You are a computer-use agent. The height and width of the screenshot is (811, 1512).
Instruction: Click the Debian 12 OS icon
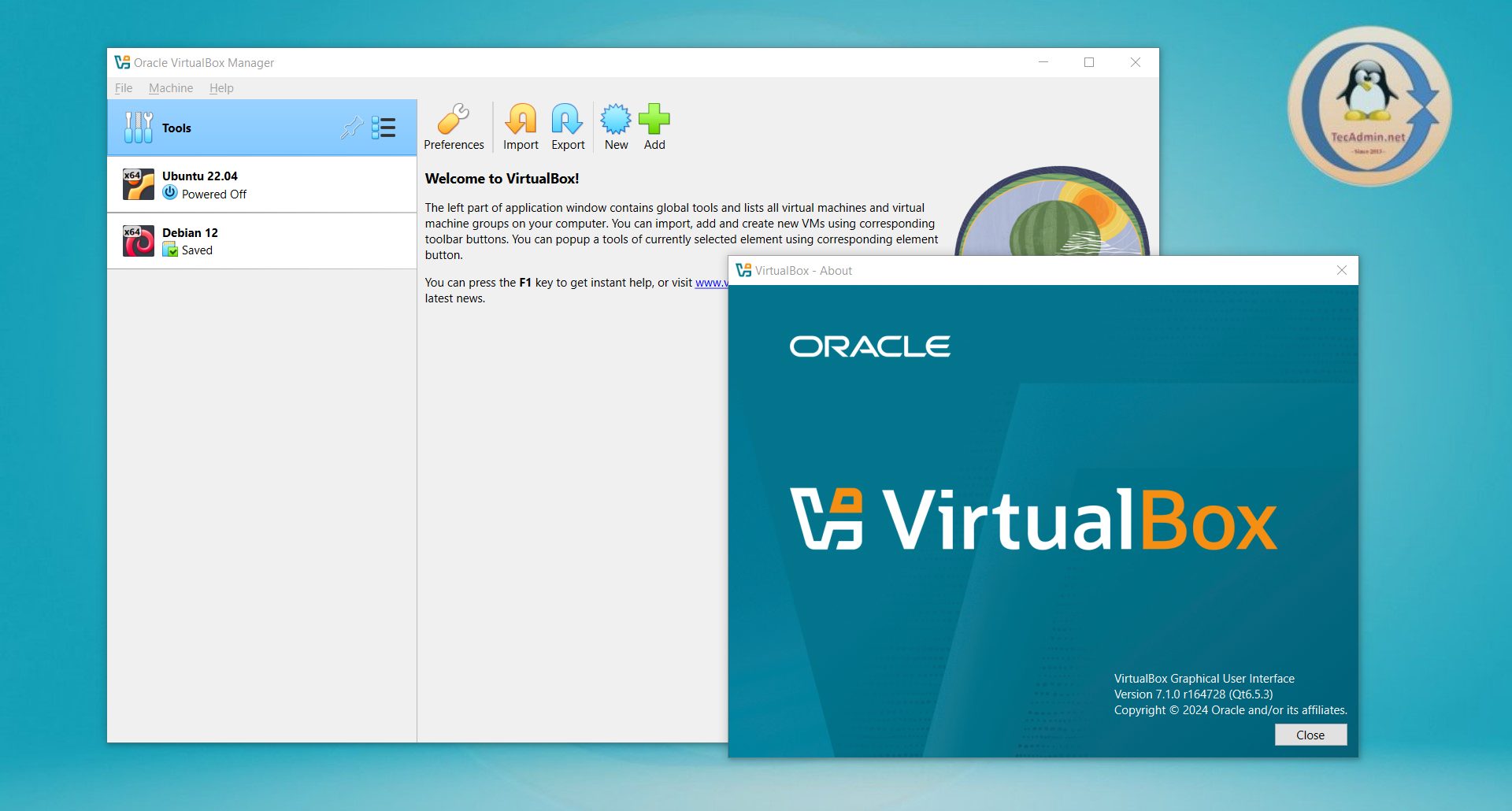click(139, 241)
